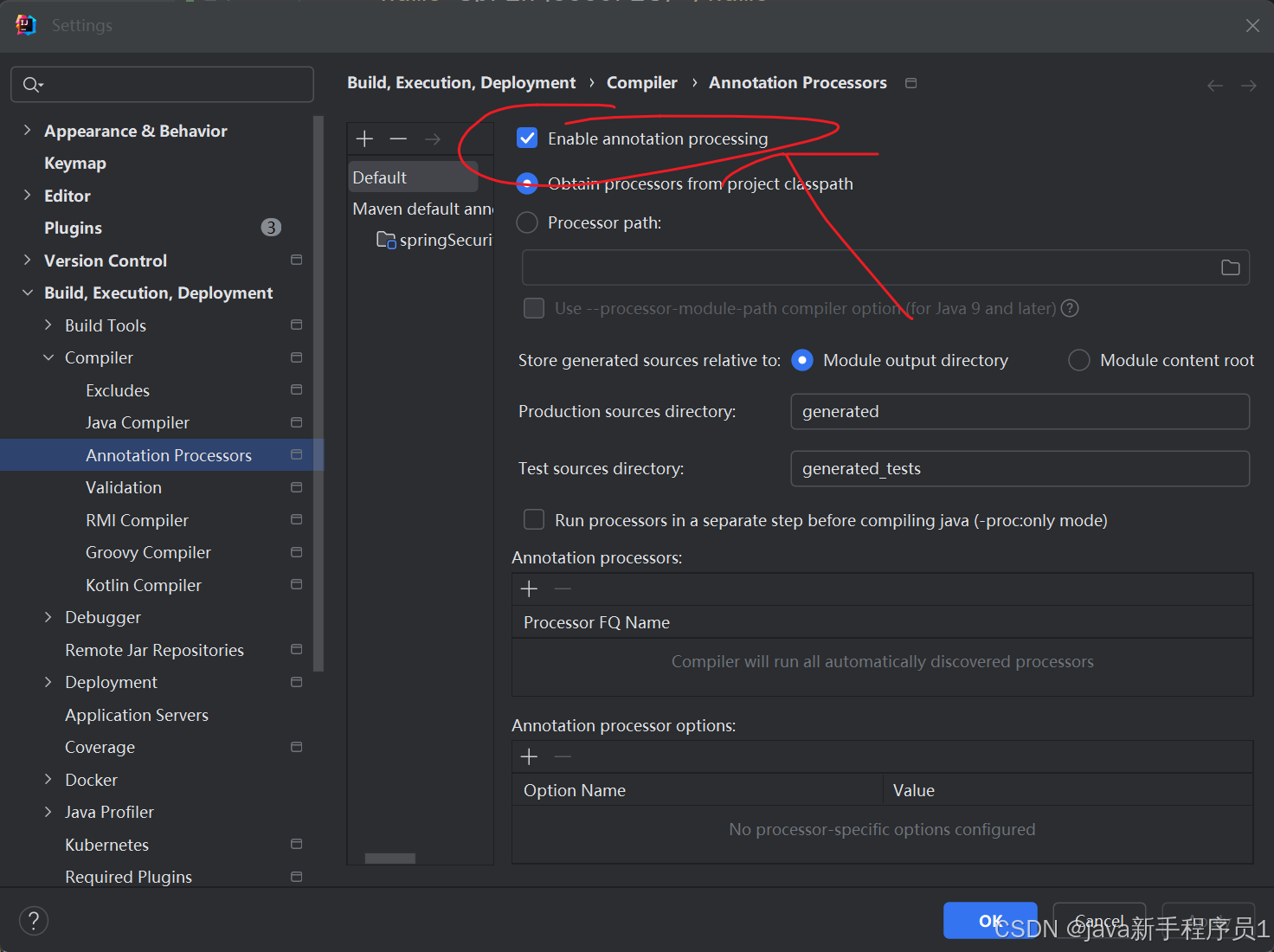The height and width of the screenshot is (952, 1274).
Task: Open the settings help question mark
Action: 34,920
